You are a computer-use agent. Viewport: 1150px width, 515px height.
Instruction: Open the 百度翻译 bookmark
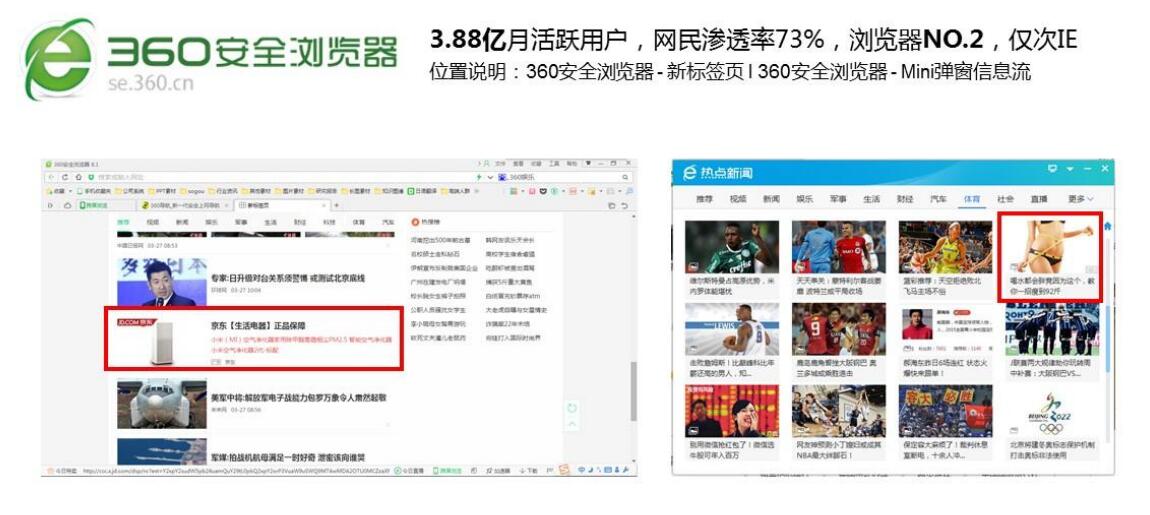tap(424, 191)
